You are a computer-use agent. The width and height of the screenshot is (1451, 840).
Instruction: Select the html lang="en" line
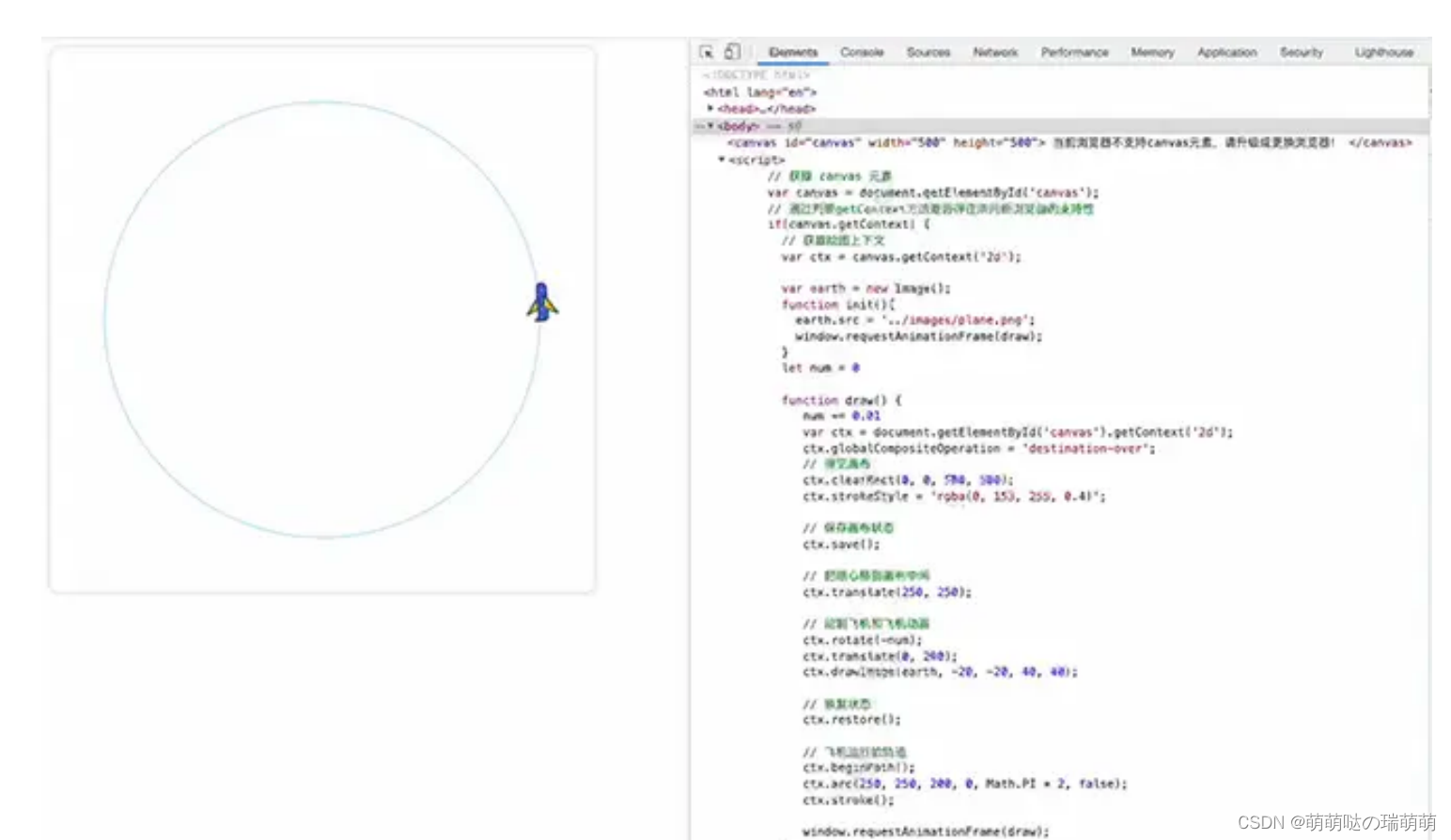760,92
